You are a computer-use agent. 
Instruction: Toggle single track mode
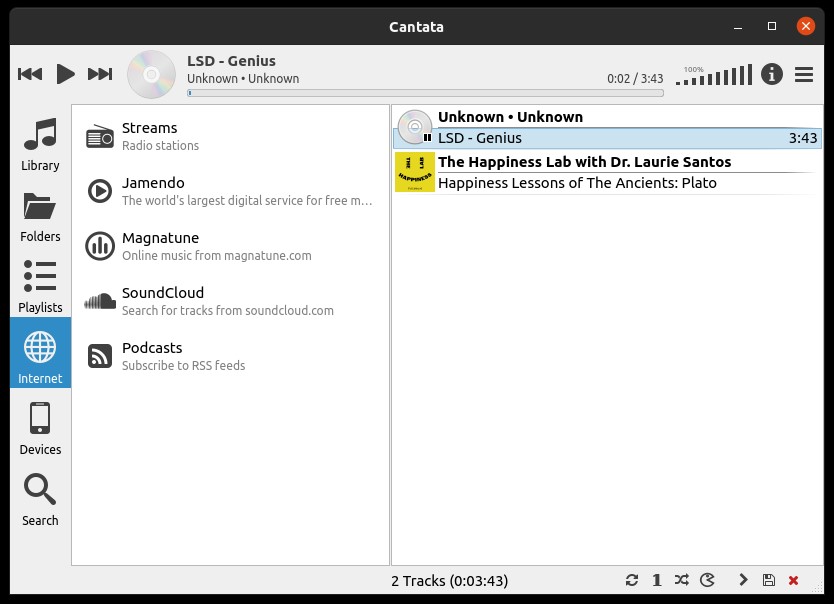(x=657, y=580)
